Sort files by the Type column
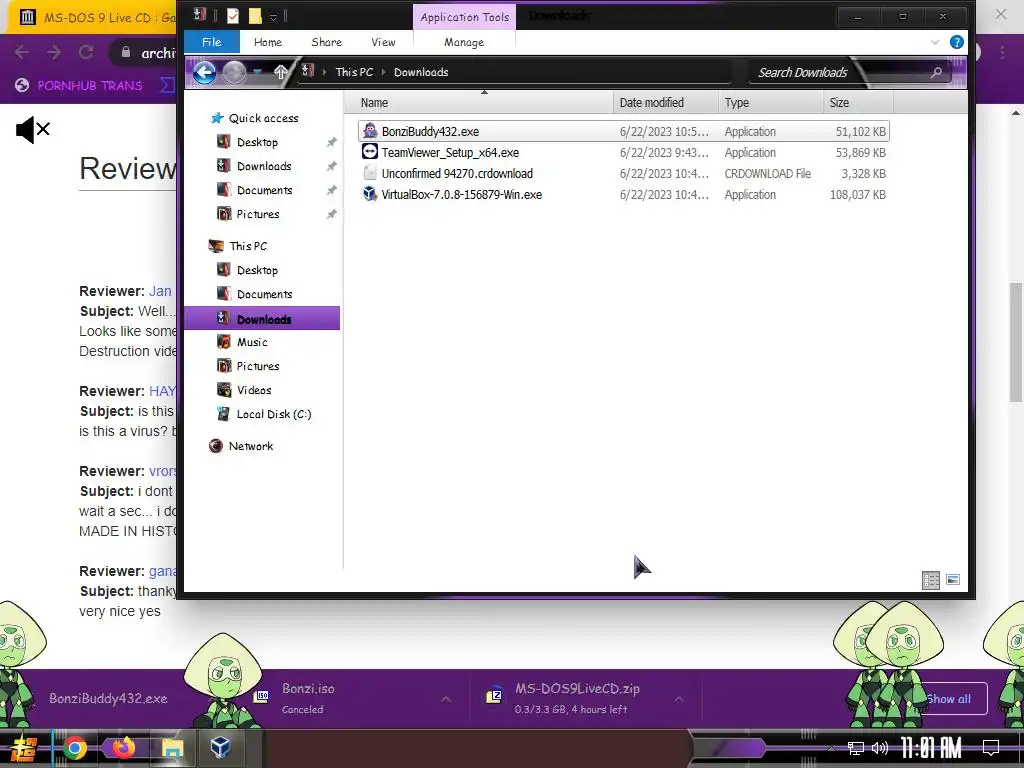The image size is (1024, 768). coord(771,103)
